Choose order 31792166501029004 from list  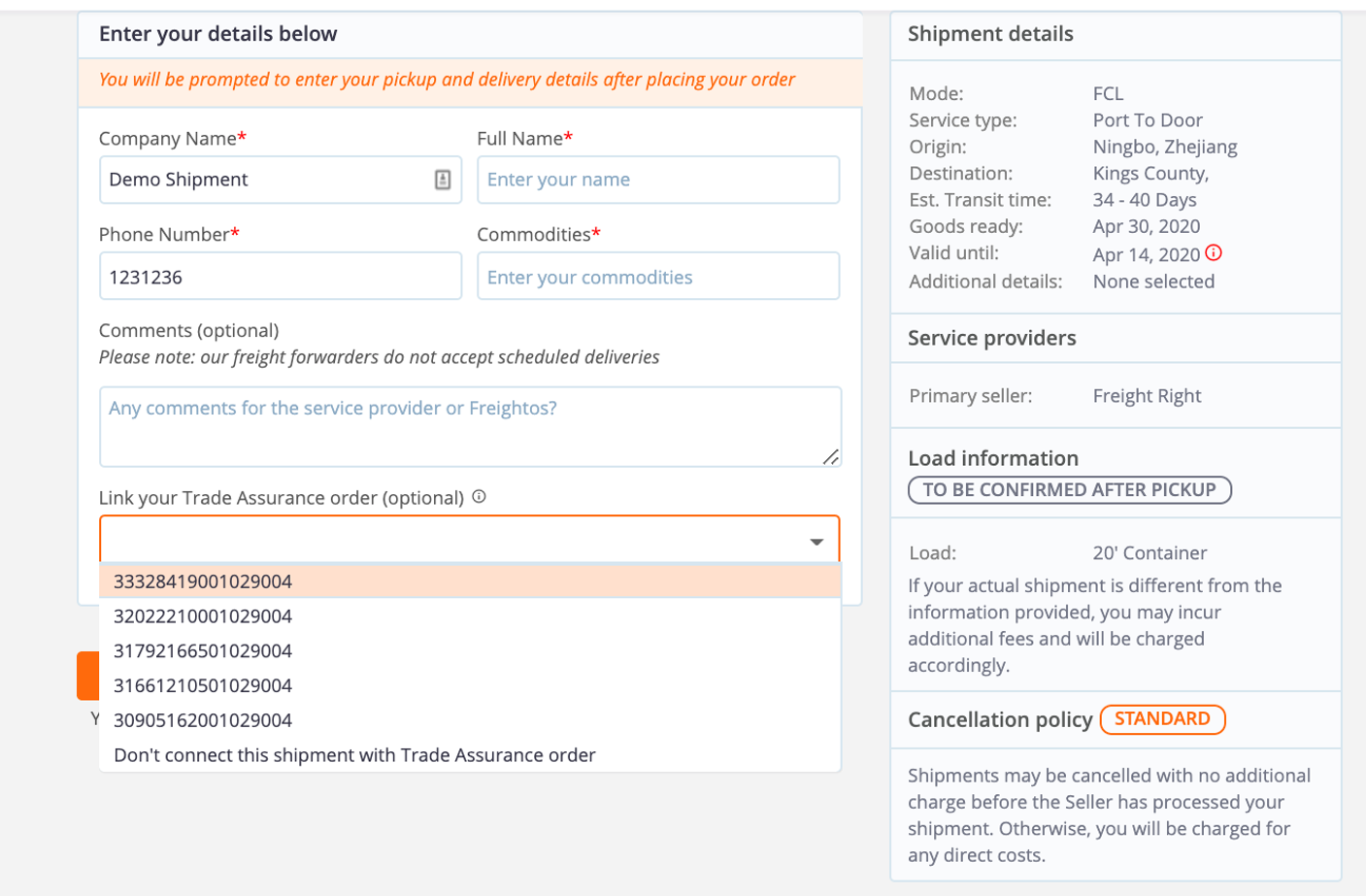click(x=470, y=651)
